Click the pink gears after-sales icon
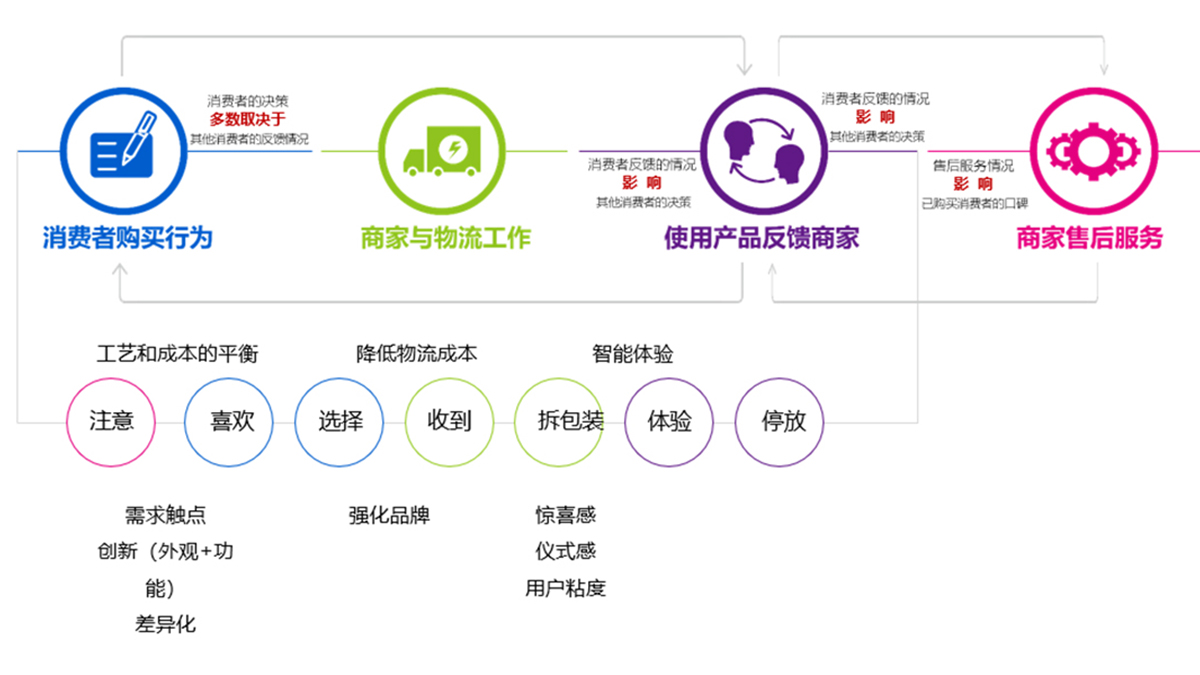The image size is (1200, 675). tap(1093, 151)
